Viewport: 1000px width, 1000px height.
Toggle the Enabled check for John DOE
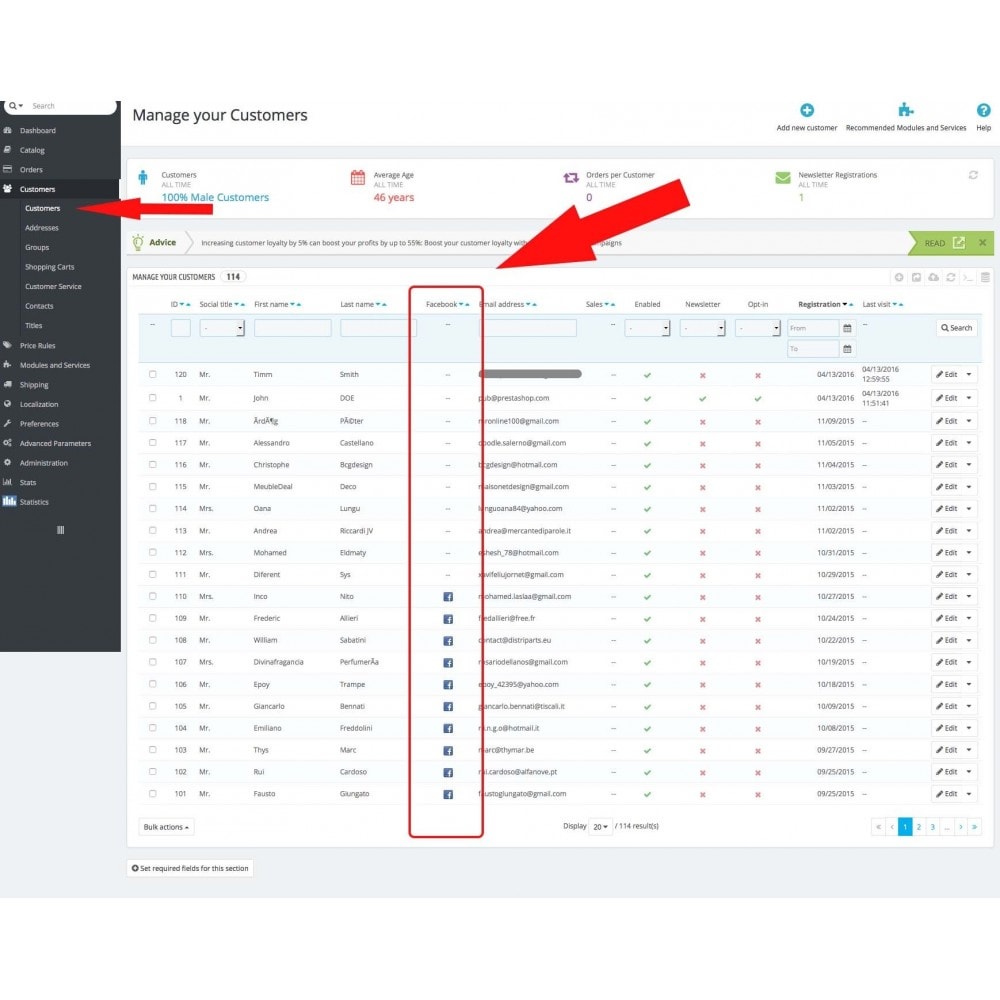tap(647, 399)
